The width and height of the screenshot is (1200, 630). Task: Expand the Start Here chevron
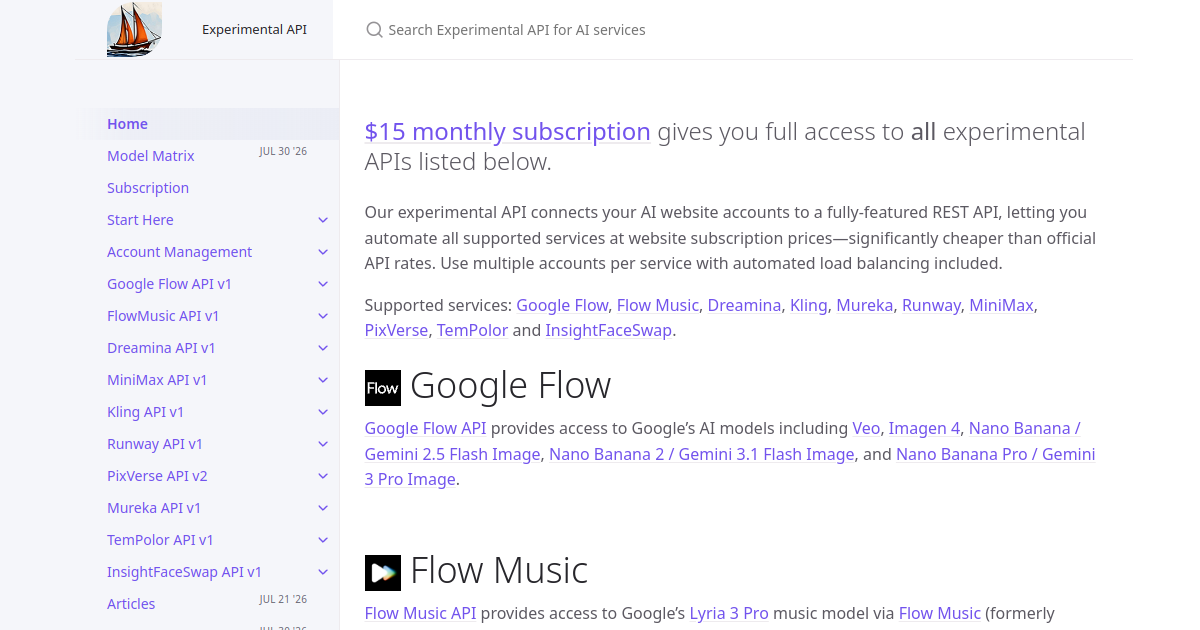point(323,220)
